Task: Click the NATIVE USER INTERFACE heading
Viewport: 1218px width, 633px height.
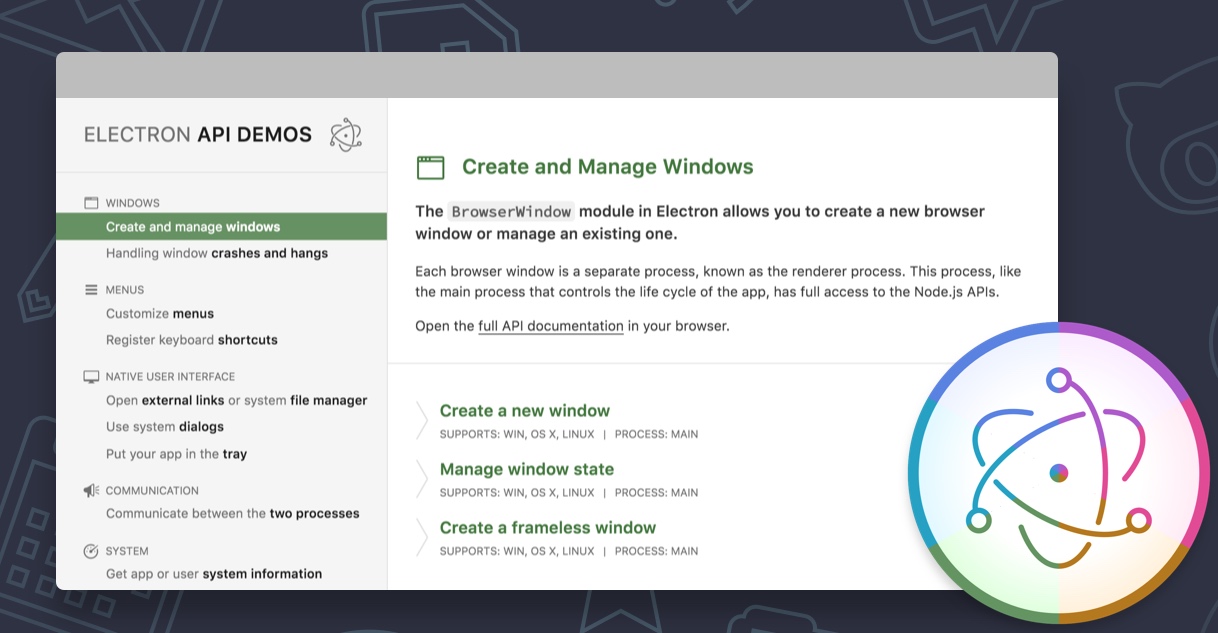Action: coord(170,377)
